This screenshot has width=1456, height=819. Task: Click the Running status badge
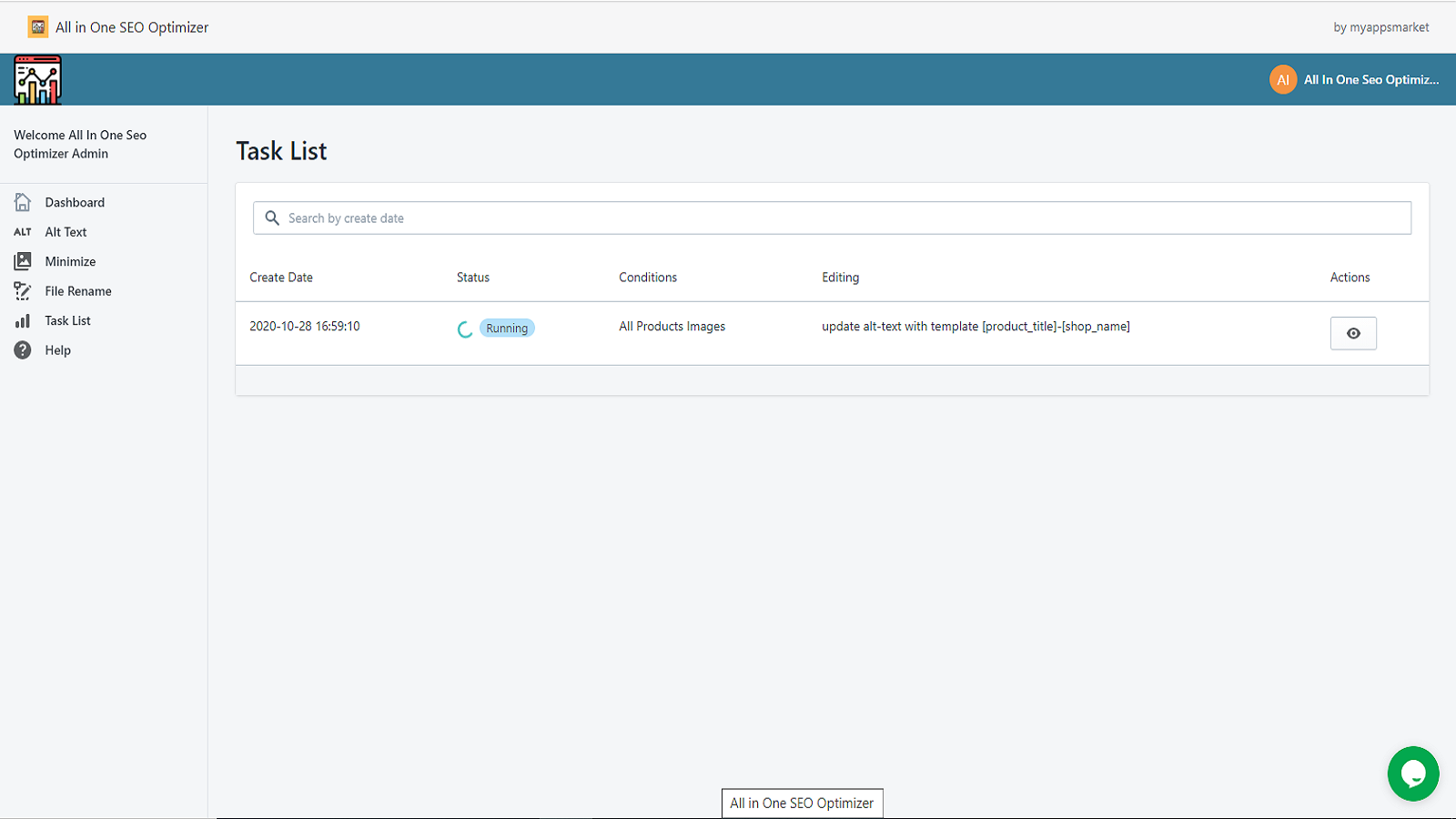[507, 329]
